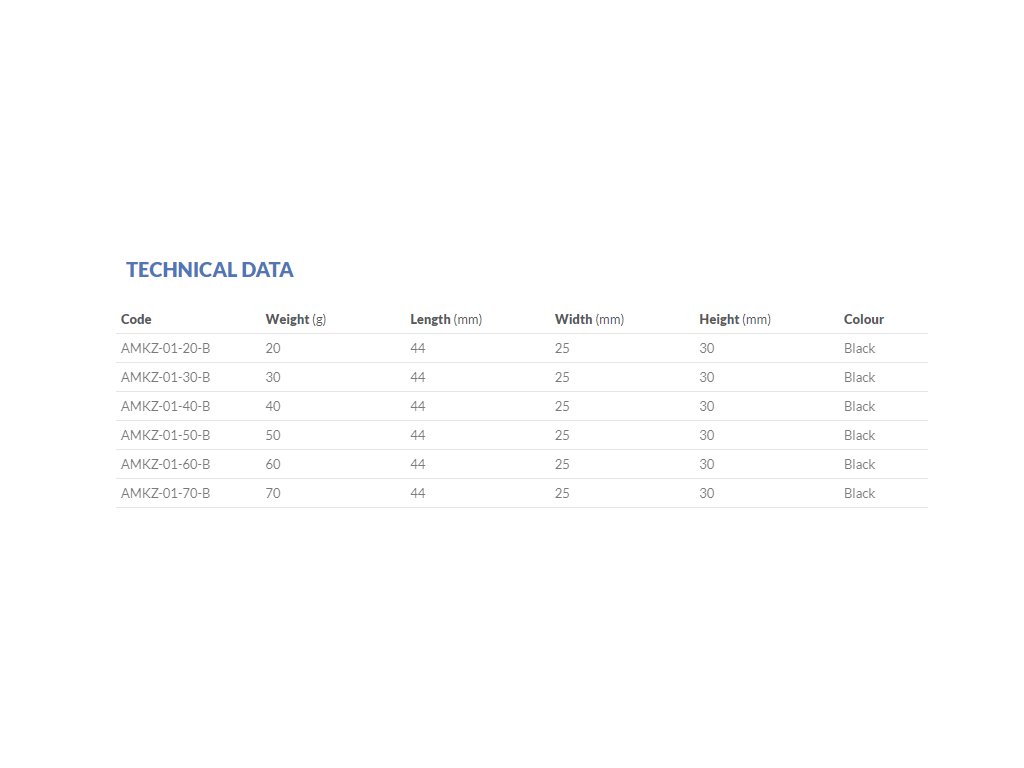Click product code AMKZ-01-20-B
Viewport: 1024px width, 768px height.
[x=165, y=348]
